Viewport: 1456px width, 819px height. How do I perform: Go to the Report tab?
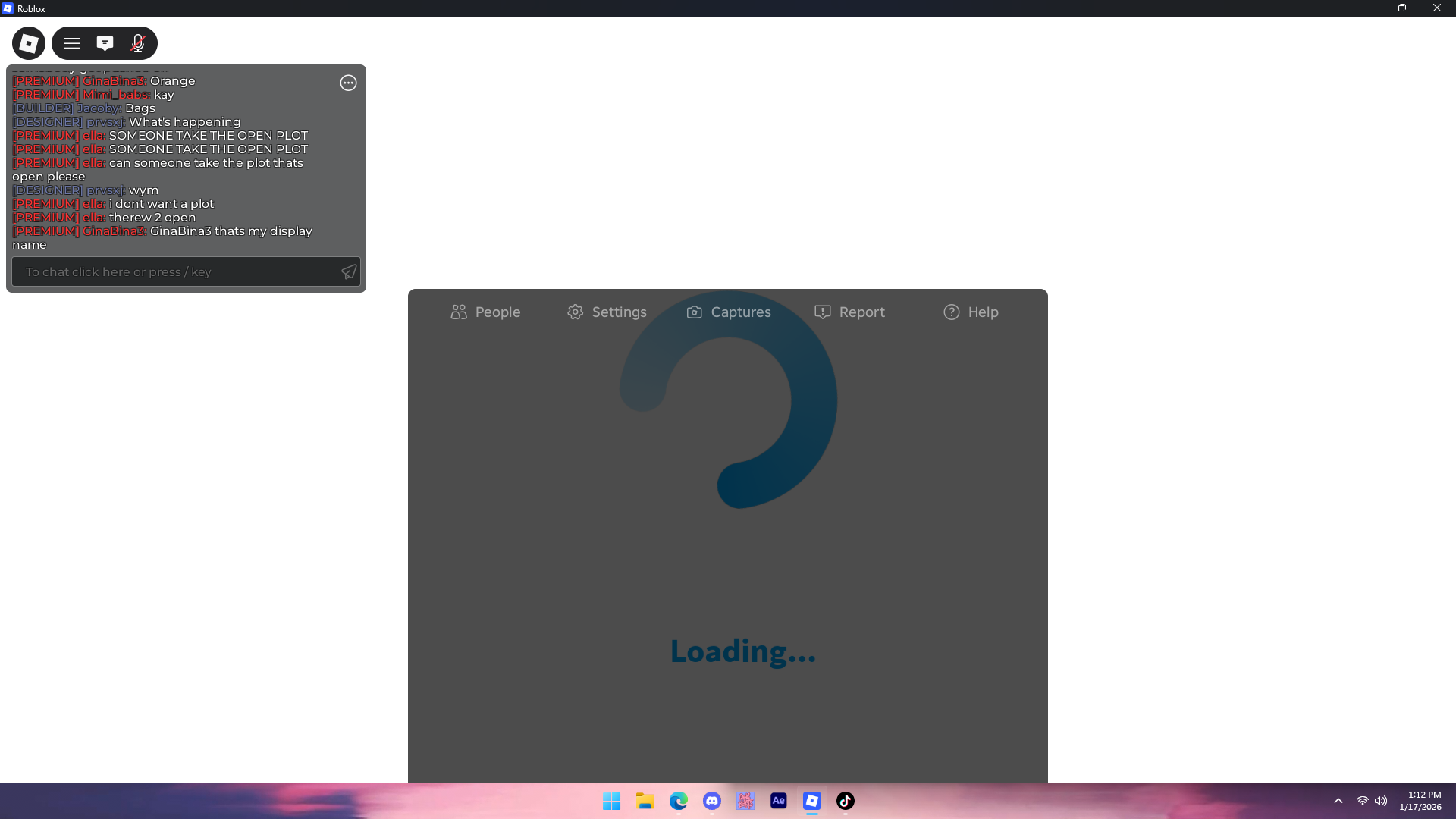click(849, 312)
